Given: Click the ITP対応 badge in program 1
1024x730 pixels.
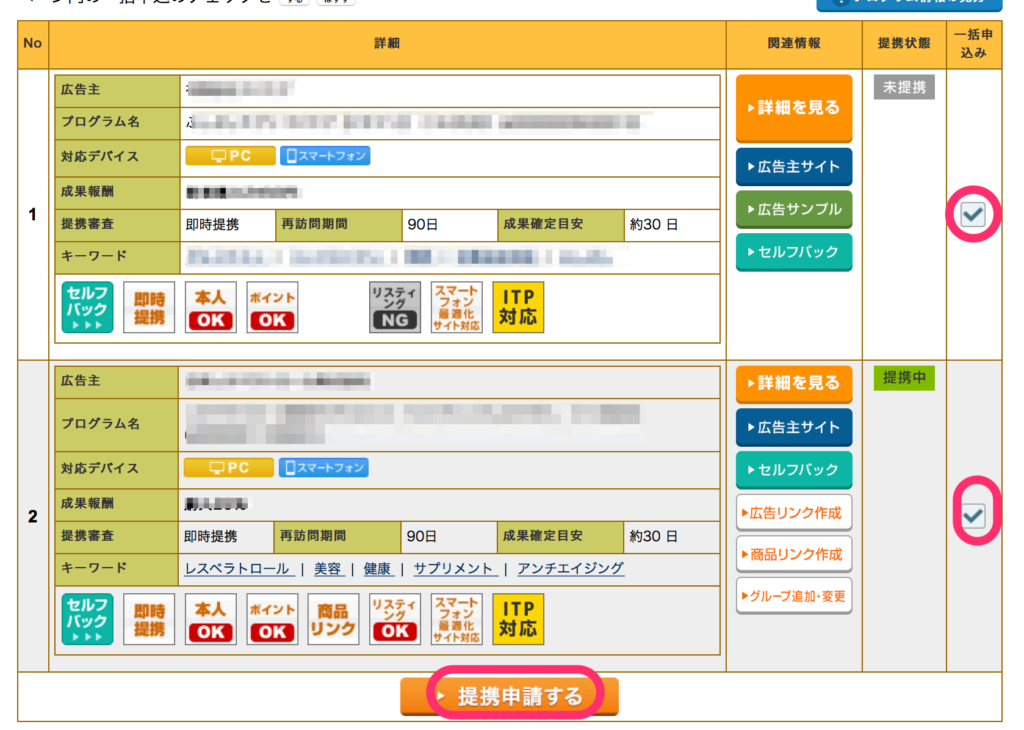Looking at the screenshot, I should coord(518,307).
